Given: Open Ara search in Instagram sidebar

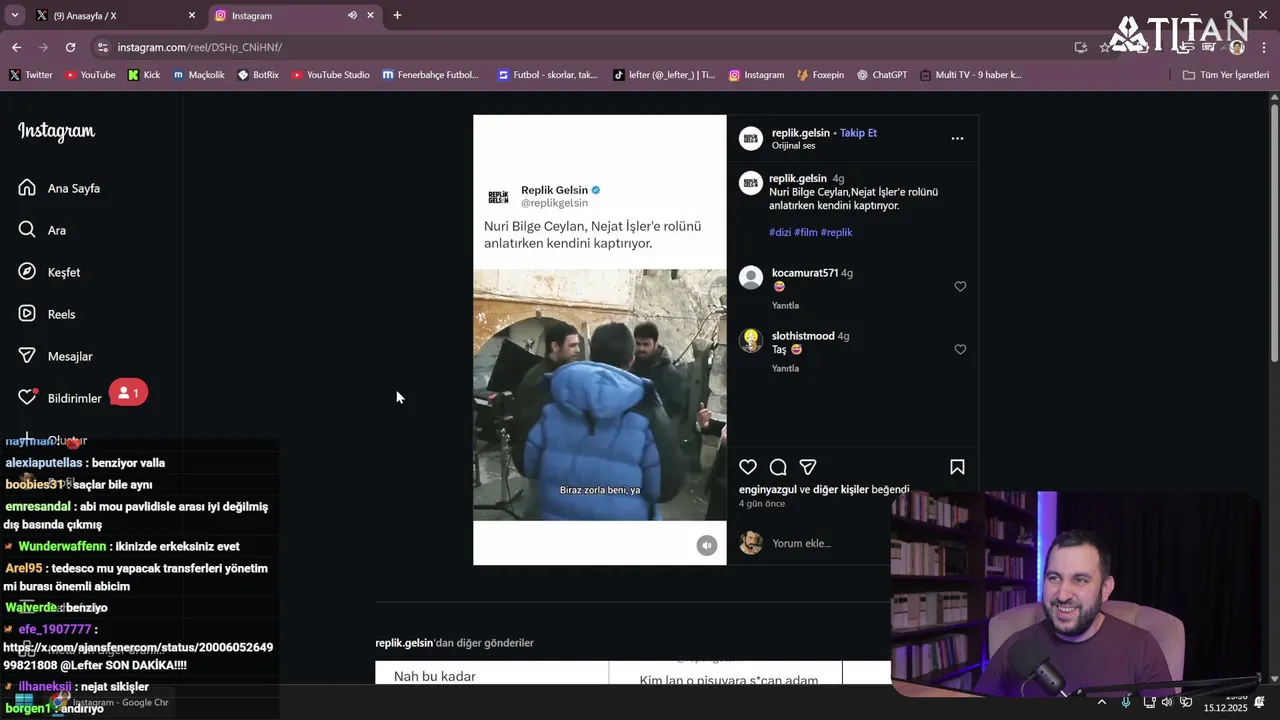Looking at the screenshot, I should [x=43, y=230].
